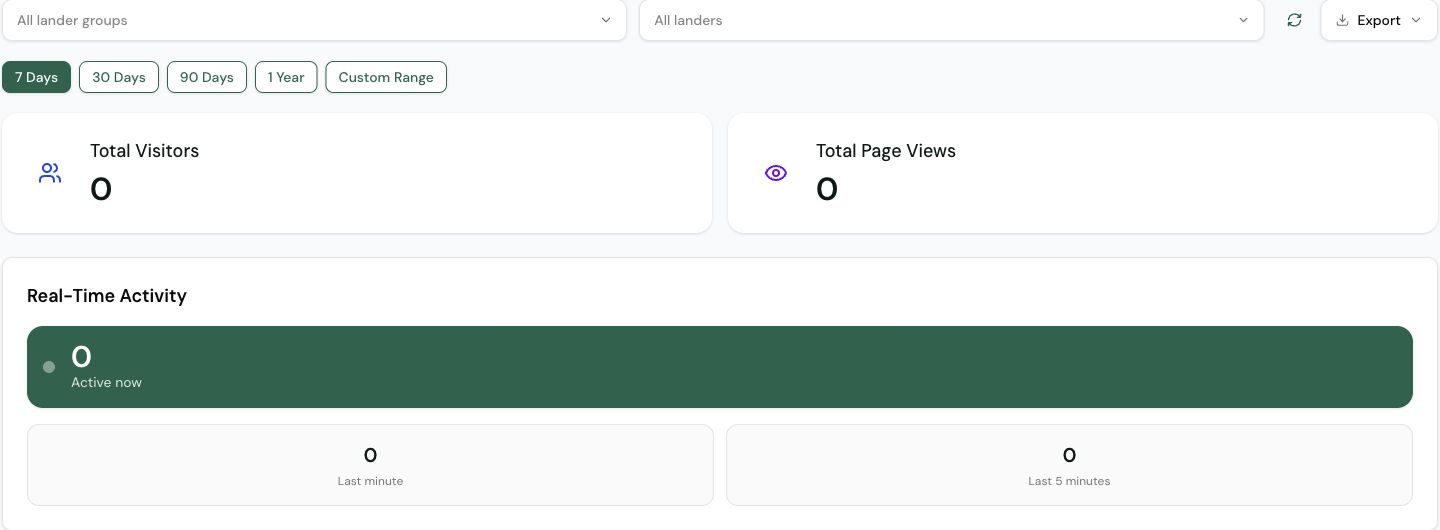Click the Active now count 0
Viewport: 1440px width, 530px height.
pyautogui.click(x=81, y=357)
